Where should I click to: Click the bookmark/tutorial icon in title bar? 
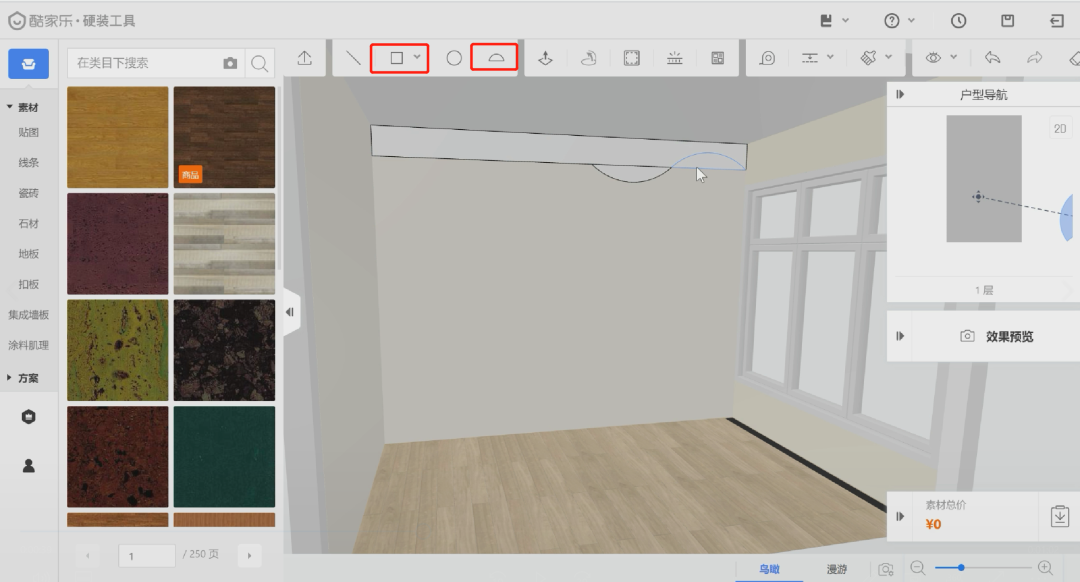tap(826, 21)
